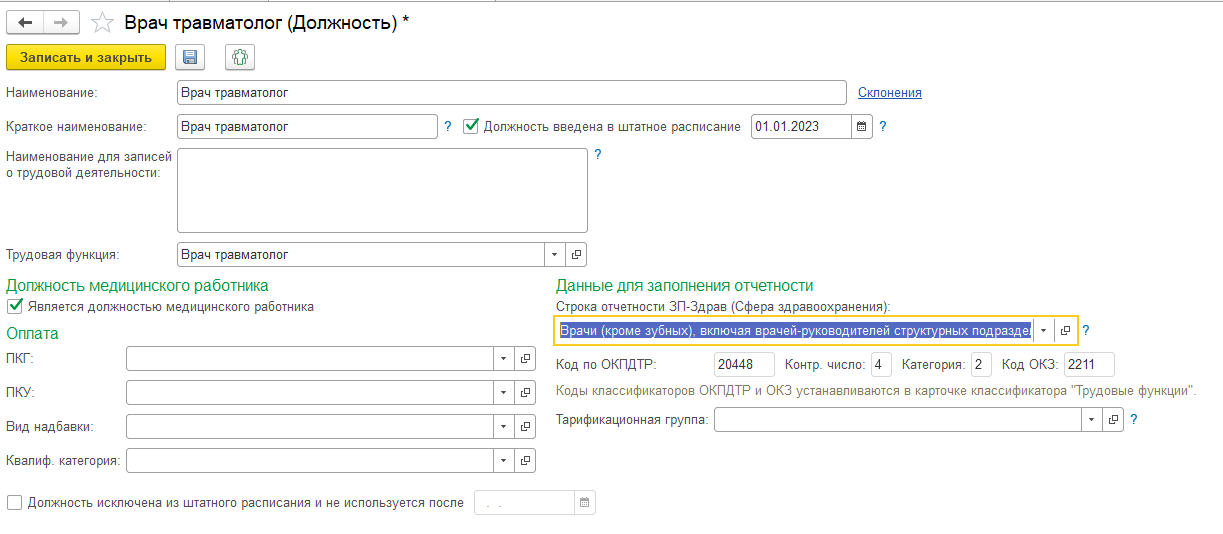This screenshot has height=534, width=1223.
Task: Open calendar for 01.01.2023 date field
Action: pos(862,127)
